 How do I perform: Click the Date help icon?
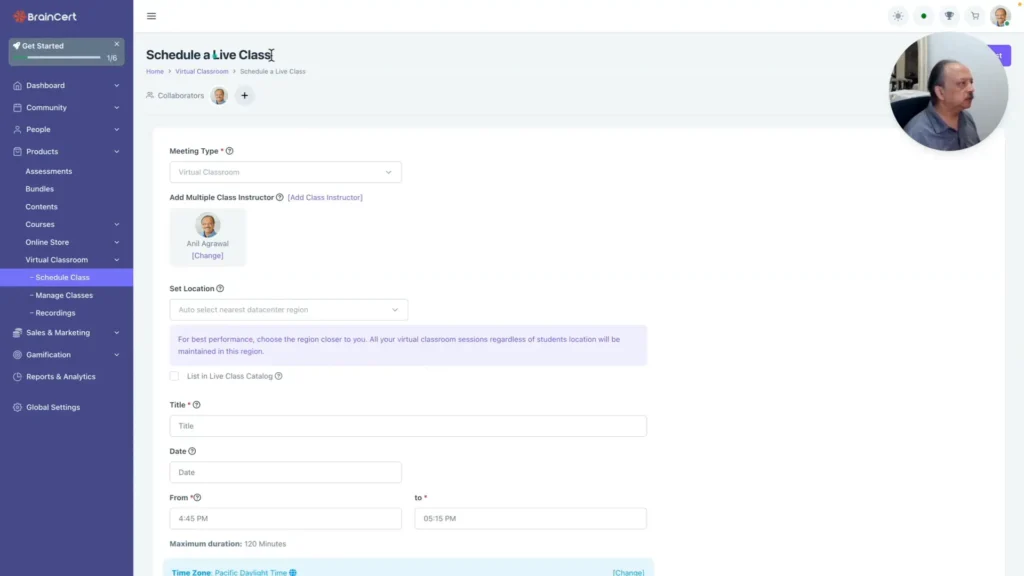pos(192,451)
